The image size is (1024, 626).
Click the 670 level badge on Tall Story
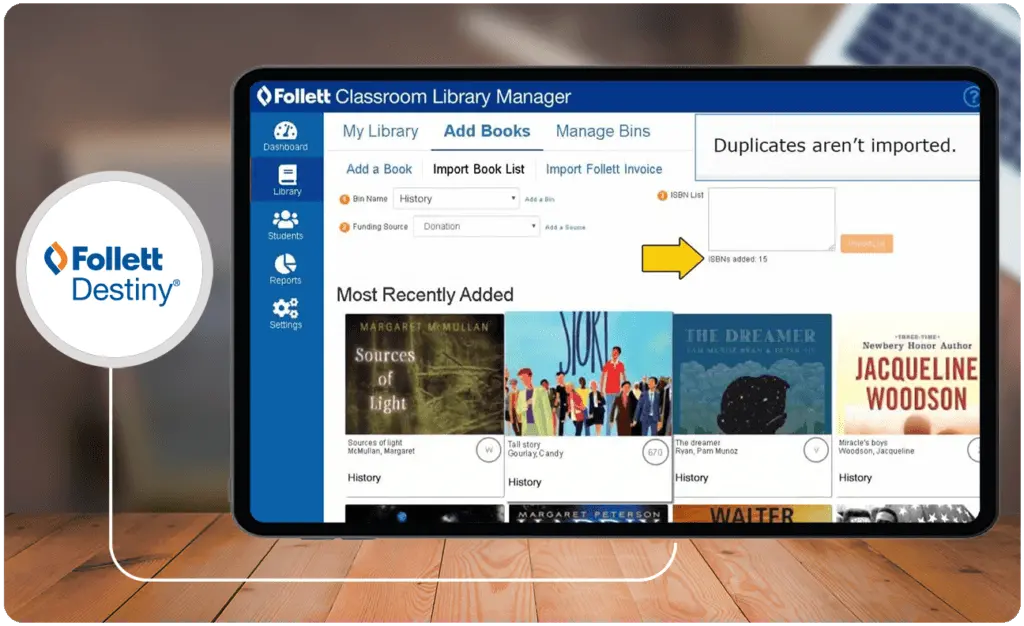click(655, 452)
